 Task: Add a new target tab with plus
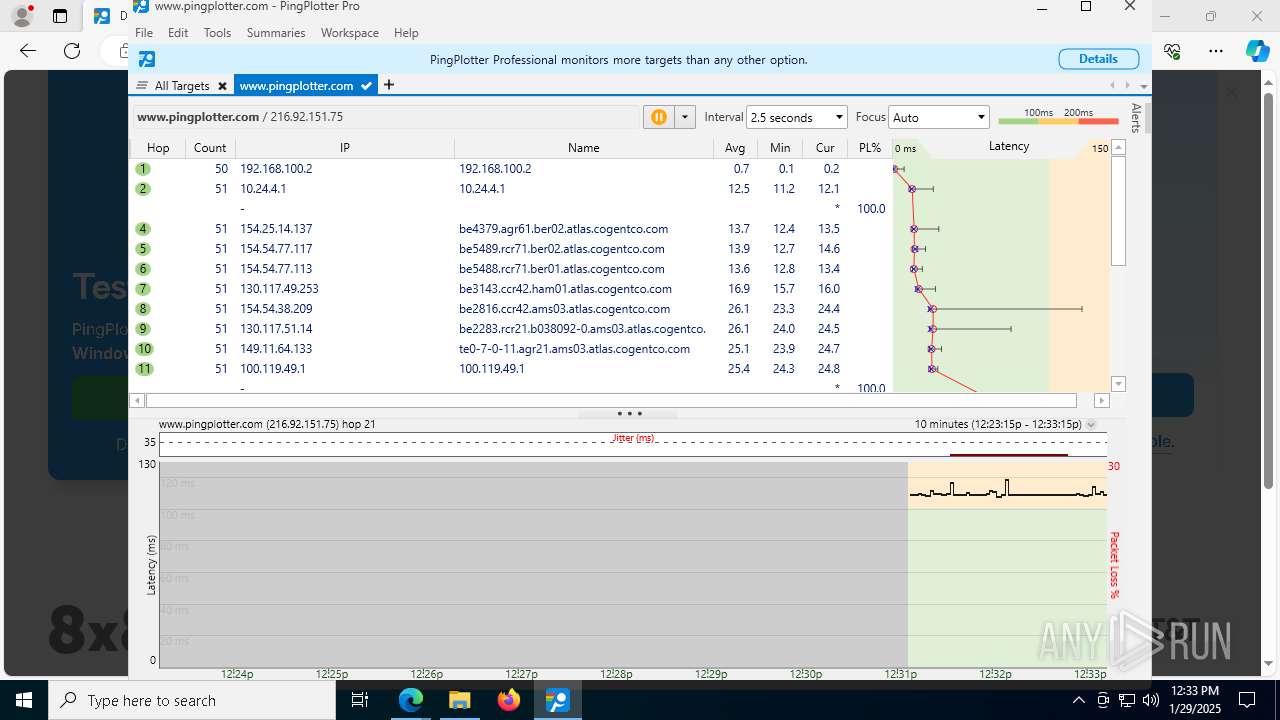(389, 85)
